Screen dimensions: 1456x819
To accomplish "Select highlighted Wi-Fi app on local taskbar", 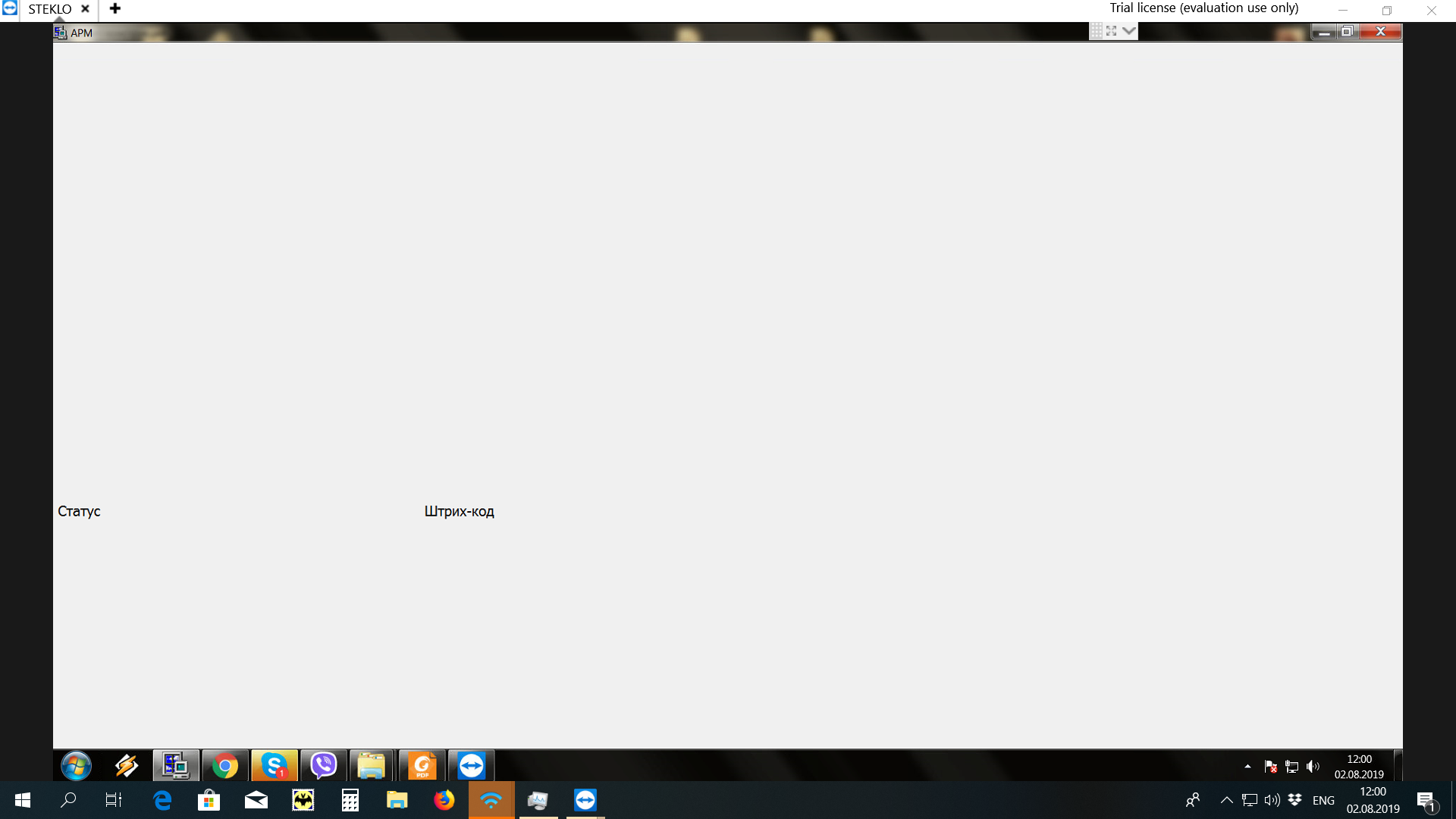I will tap(491, 800).
